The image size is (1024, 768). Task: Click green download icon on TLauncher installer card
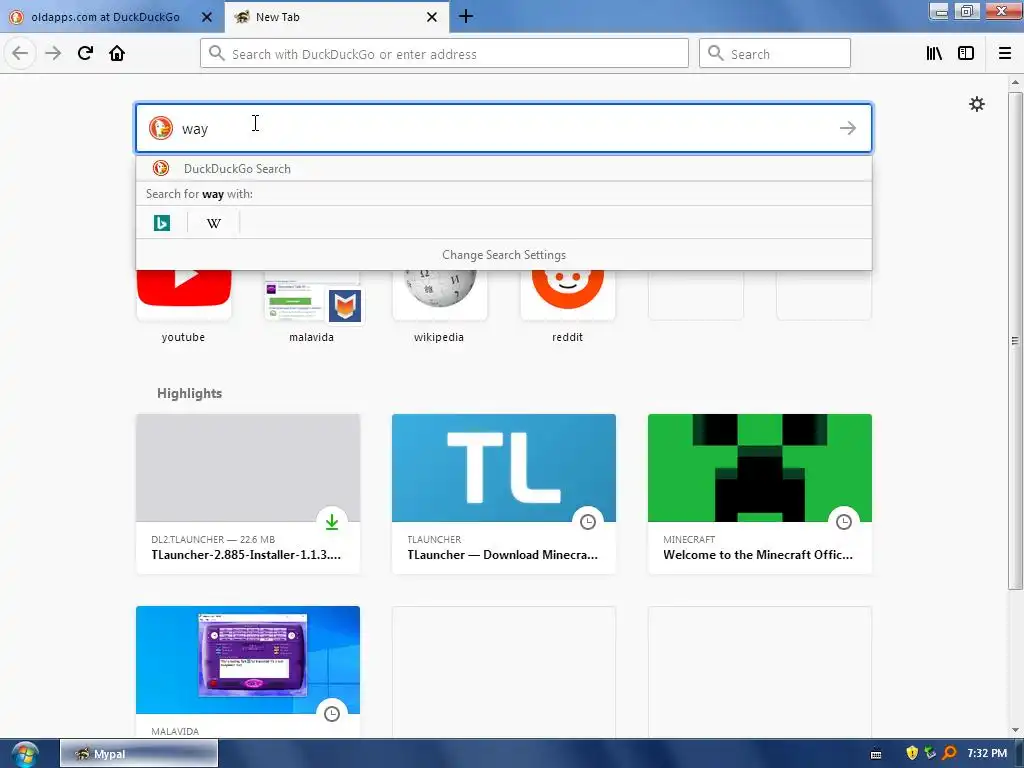332,522
